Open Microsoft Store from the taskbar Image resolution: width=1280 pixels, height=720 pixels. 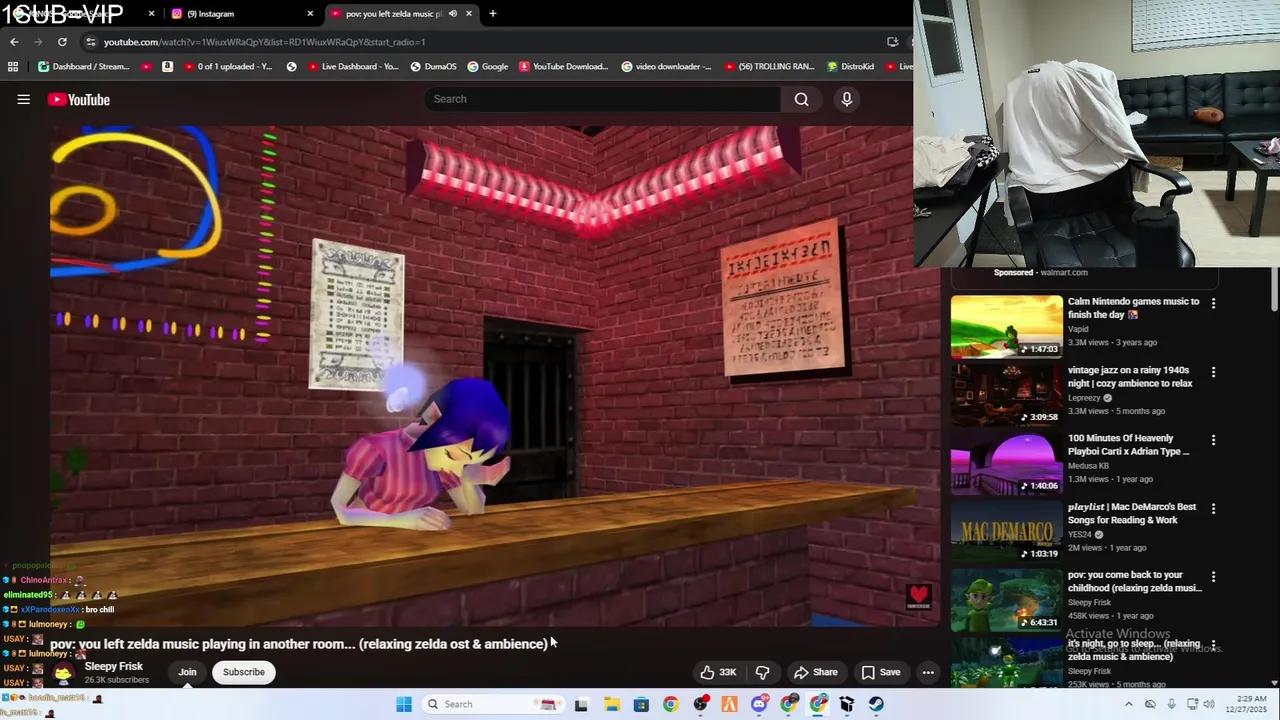pyautogui.click(x=641, y=704)
